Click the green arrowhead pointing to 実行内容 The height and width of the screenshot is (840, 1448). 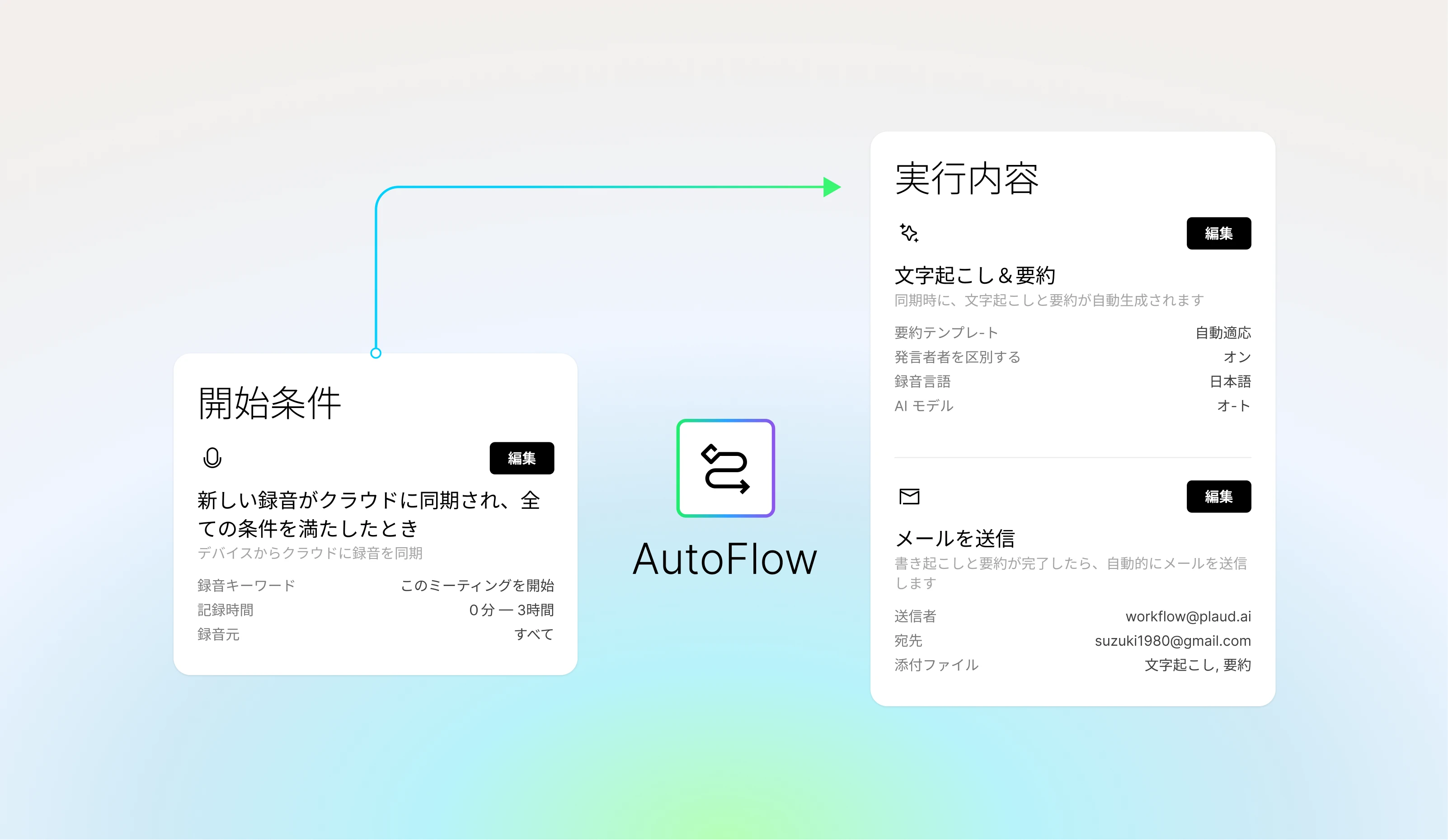pos(831,187)
